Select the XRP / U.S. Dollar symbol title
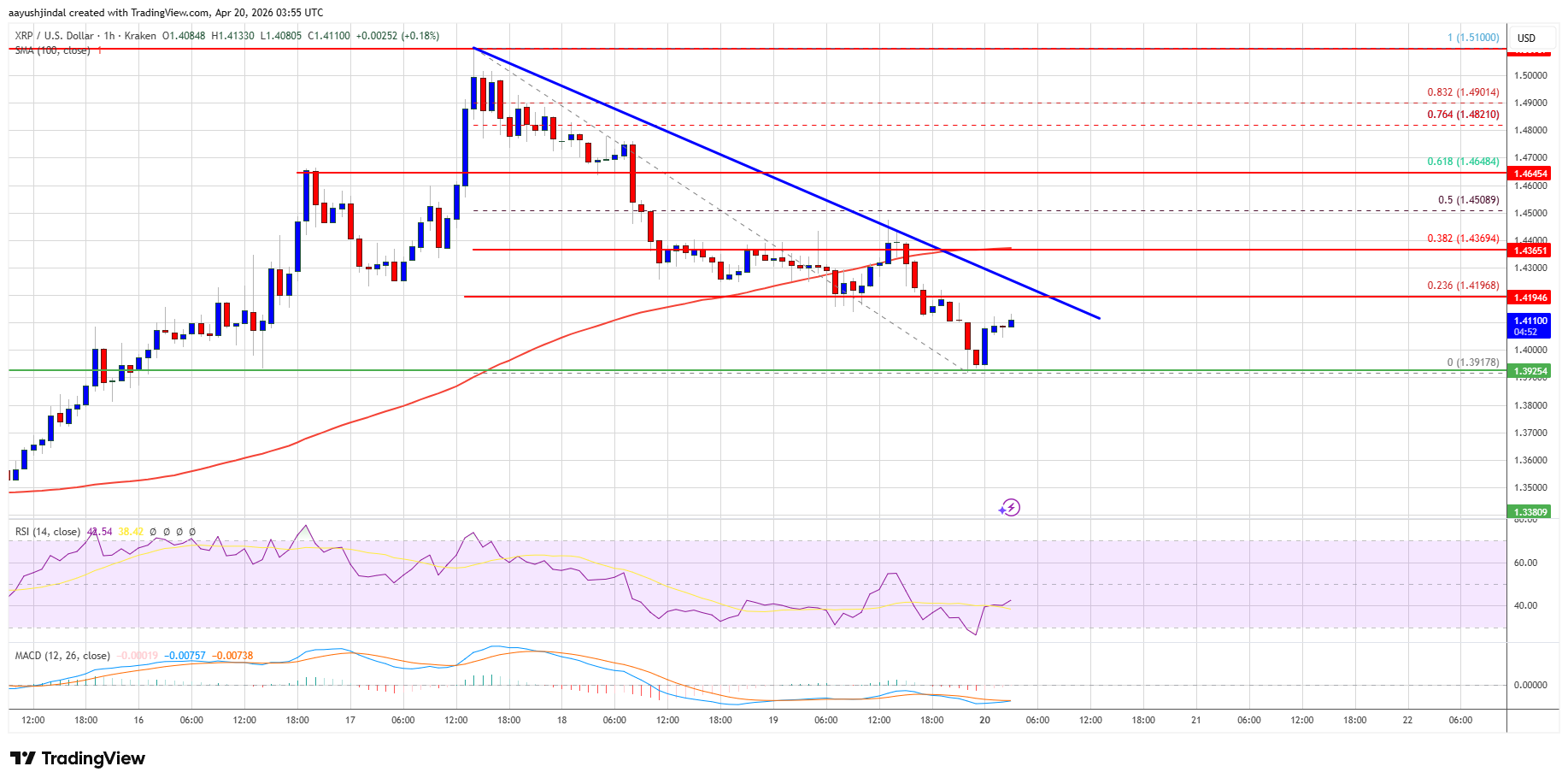 (55, 36)
